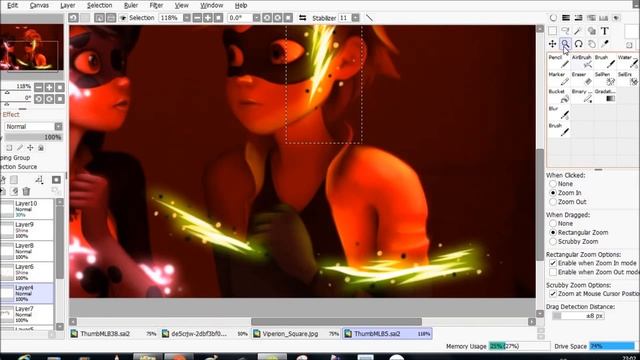
Task: Select Rectangular Zoom radio option
Action: tap(553, 232)
